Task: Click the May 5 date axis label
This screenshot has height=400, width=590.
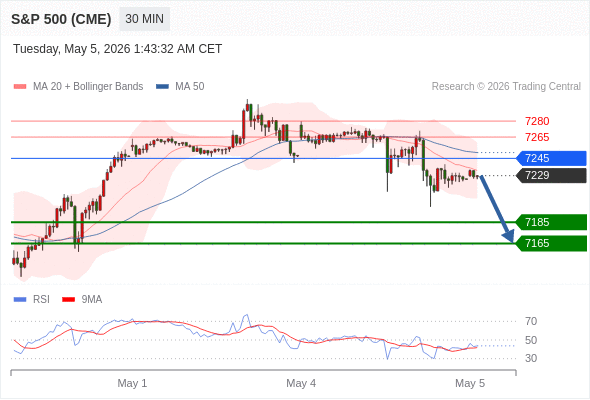Action: pyautogui.click(x=470, y=383)
